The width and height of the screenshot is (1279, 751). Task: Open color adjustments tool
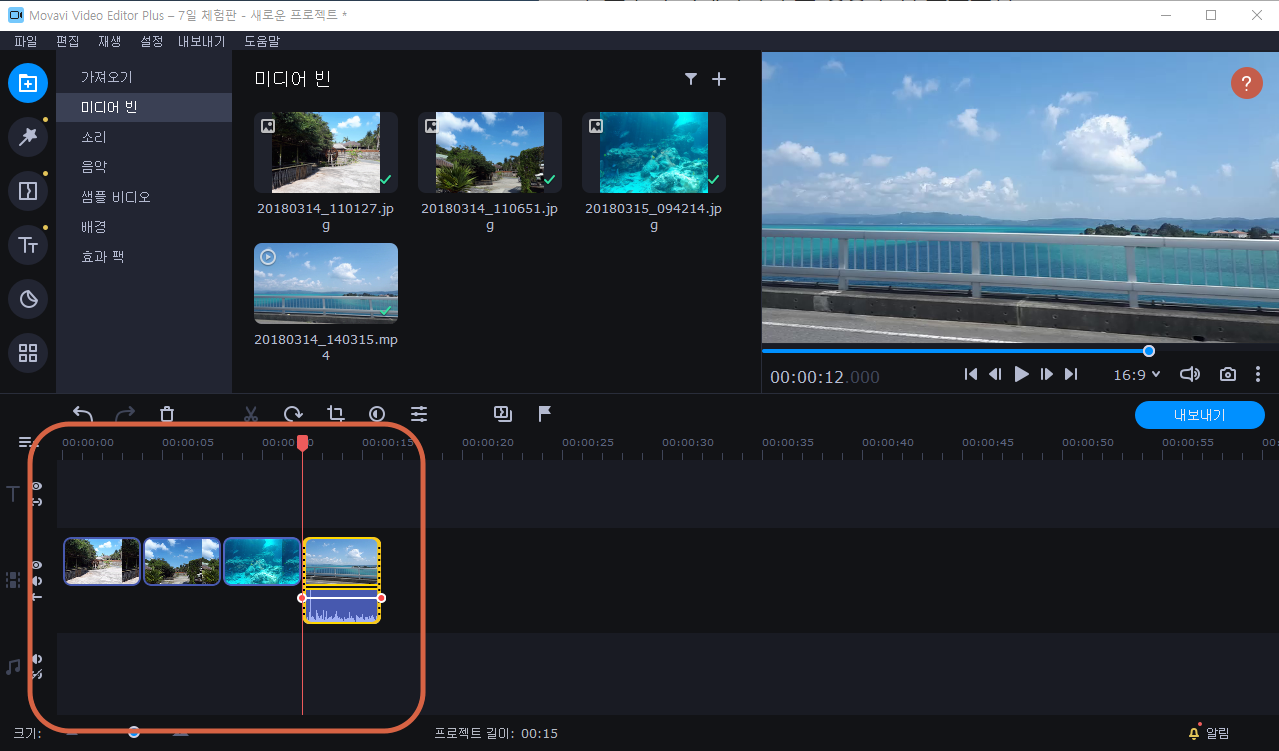(377, 414)
